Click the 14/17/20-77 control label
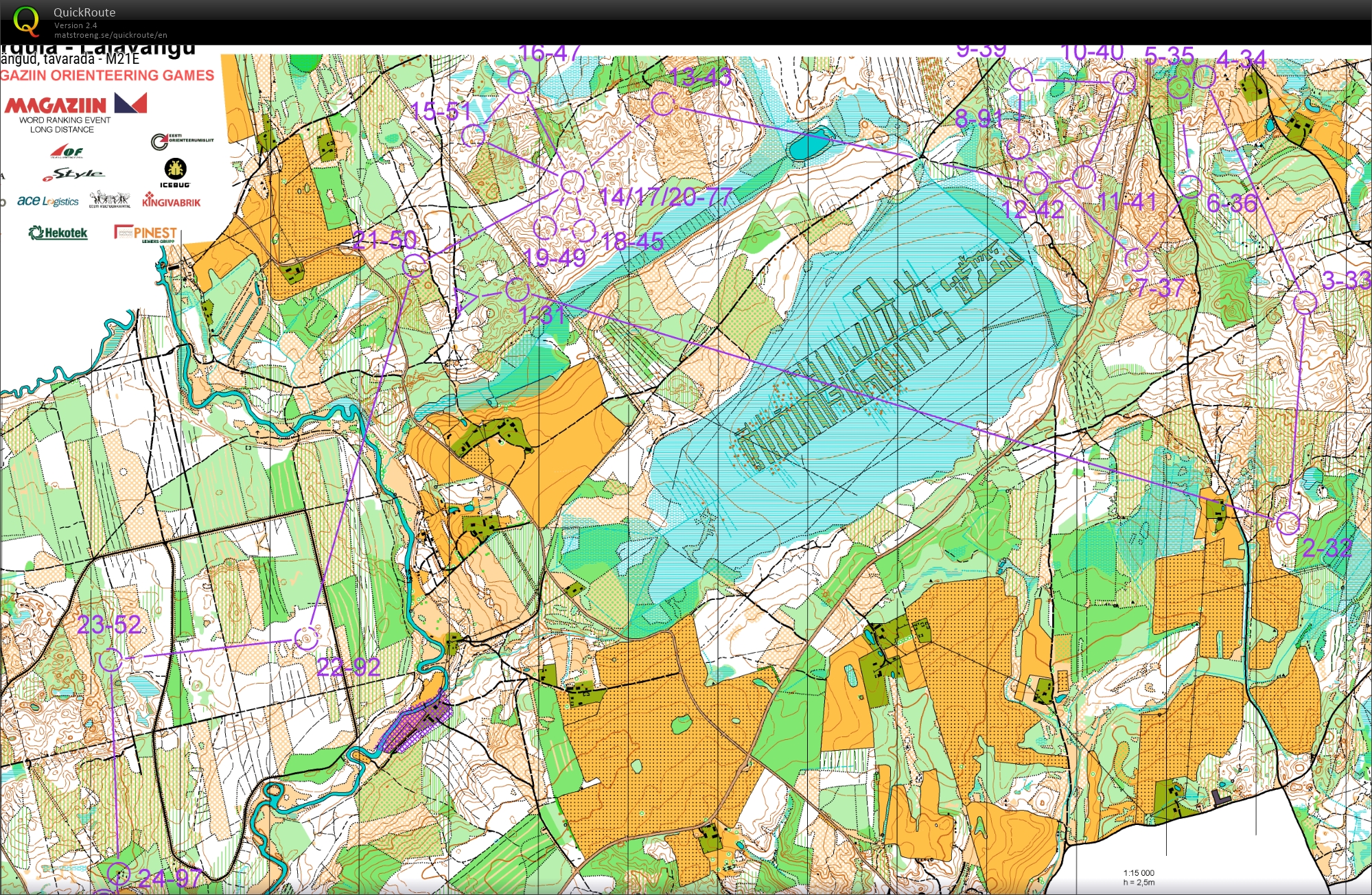 coord(665,198)
